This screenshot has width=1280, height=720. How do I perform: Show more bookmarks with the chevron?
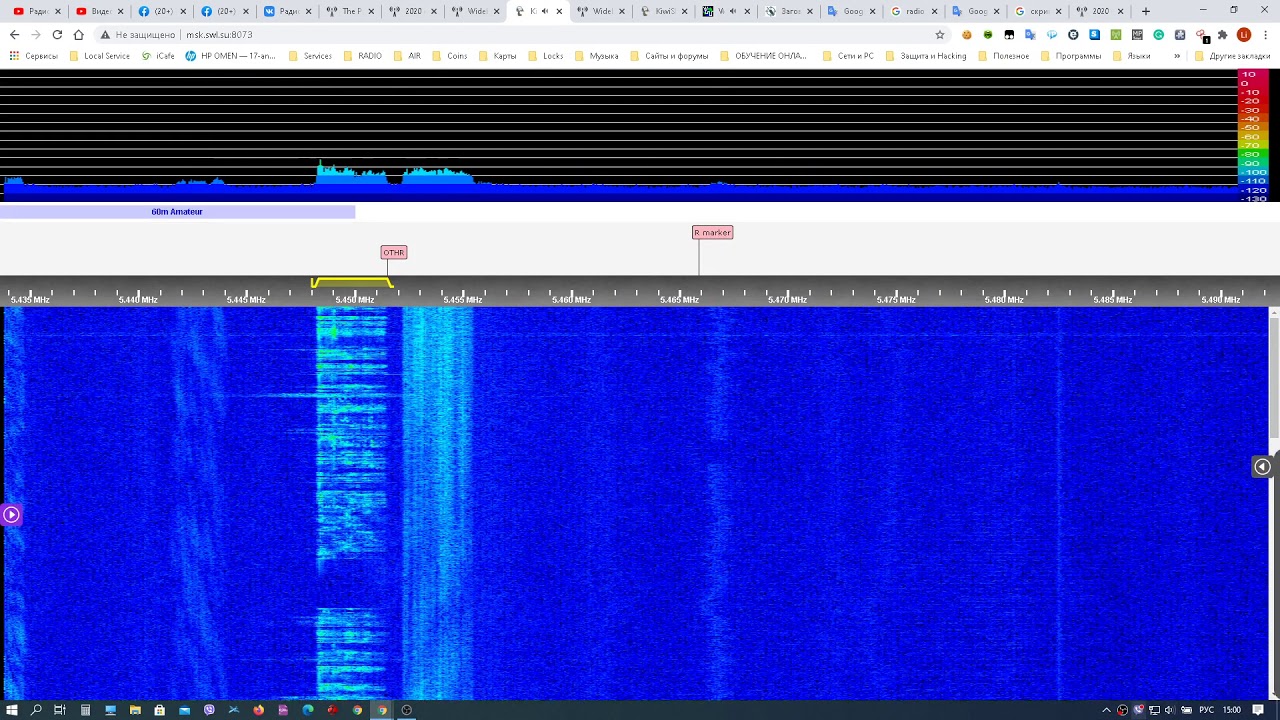coord(1176,56)
